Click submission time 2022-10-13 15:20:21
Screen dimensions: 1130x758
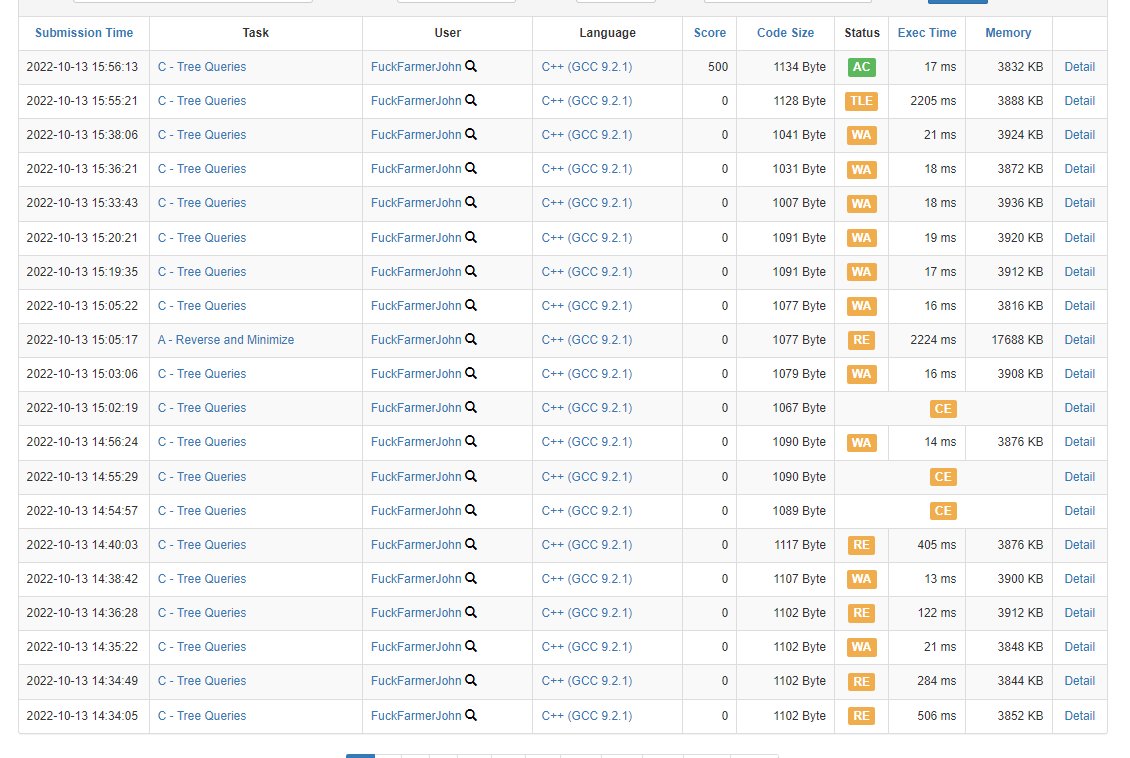click(x=82, y=238)
